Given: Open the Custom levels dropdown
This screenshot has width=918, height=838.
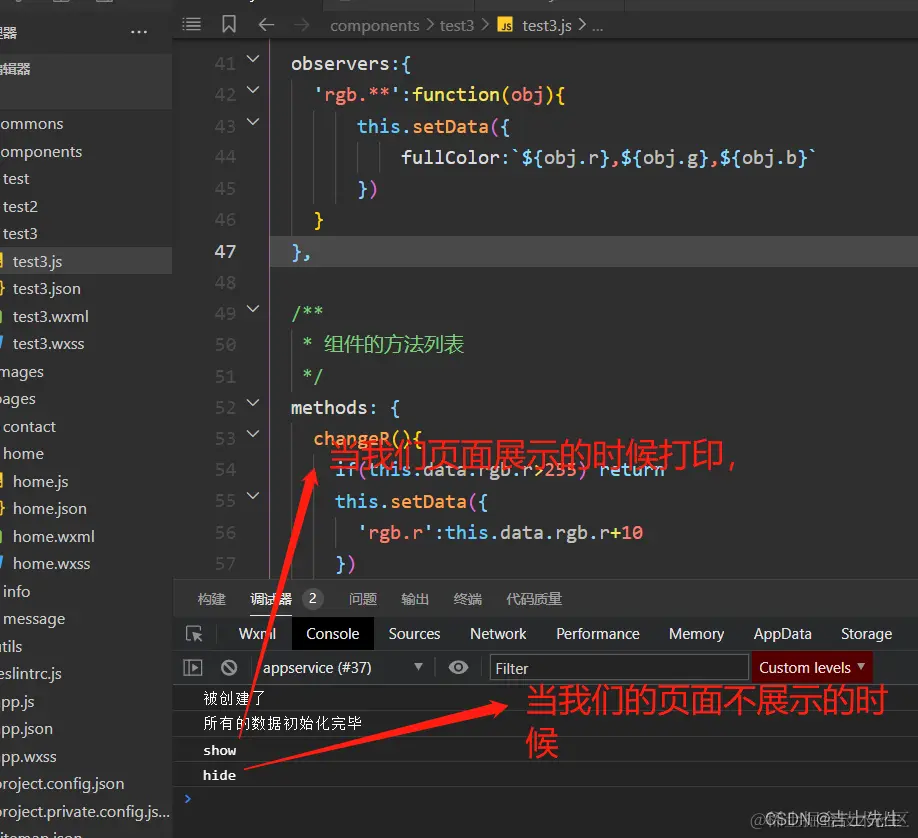Looking at the screenshot, I should click(812, 668).
